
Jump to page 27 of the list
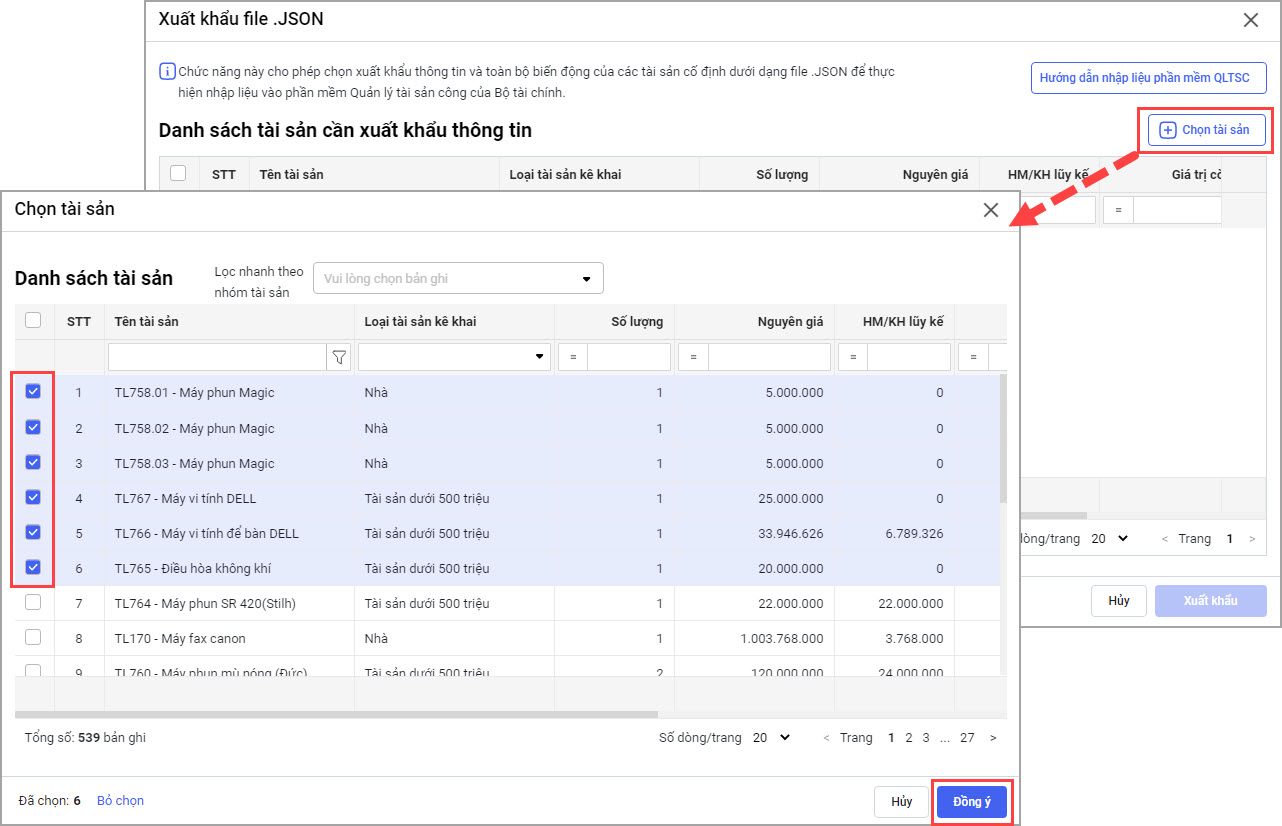(x=966, y=738)
